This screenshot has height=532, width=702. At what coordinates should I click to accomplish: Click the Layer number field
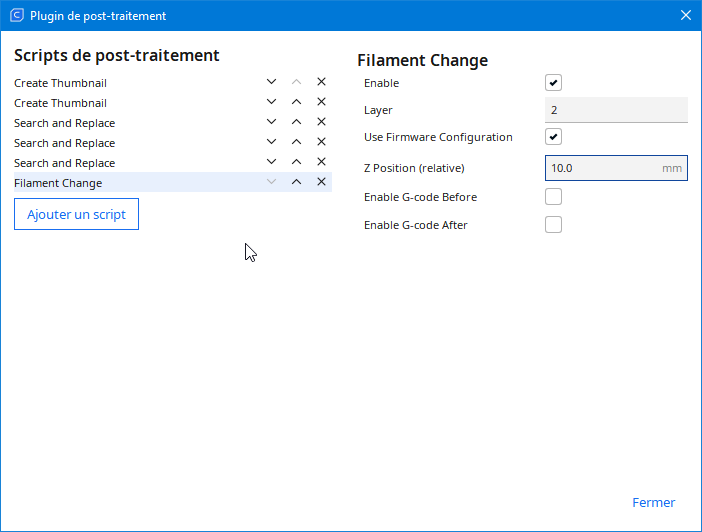(615, 110)
